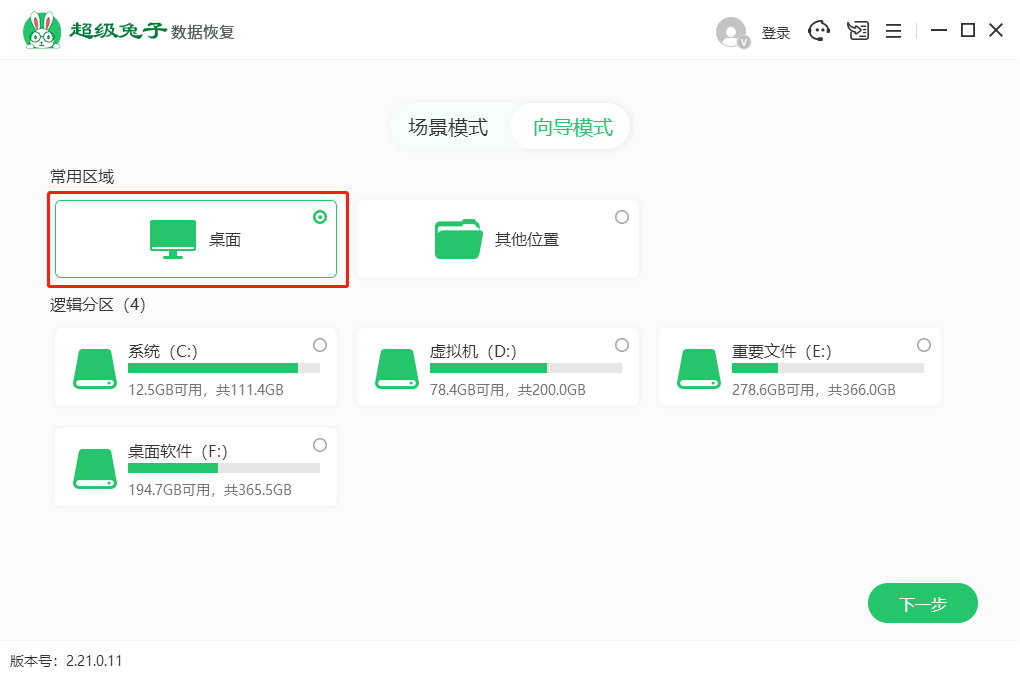
Task: Click the 其他位置 folder icon
Action: pyautogui.click(x=459, y=240)
